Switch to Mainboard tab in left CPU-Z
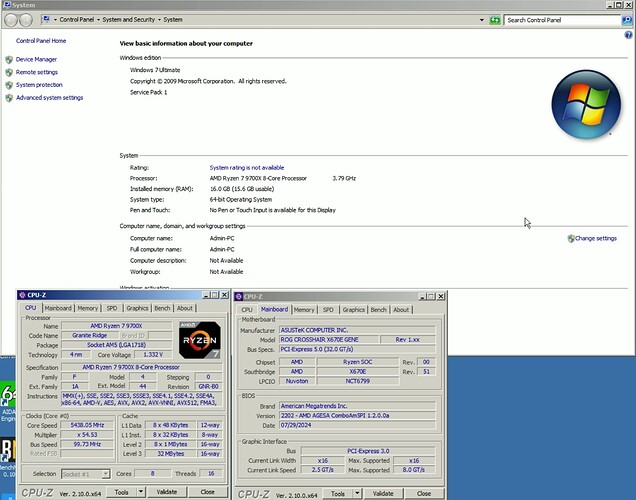 58,308
